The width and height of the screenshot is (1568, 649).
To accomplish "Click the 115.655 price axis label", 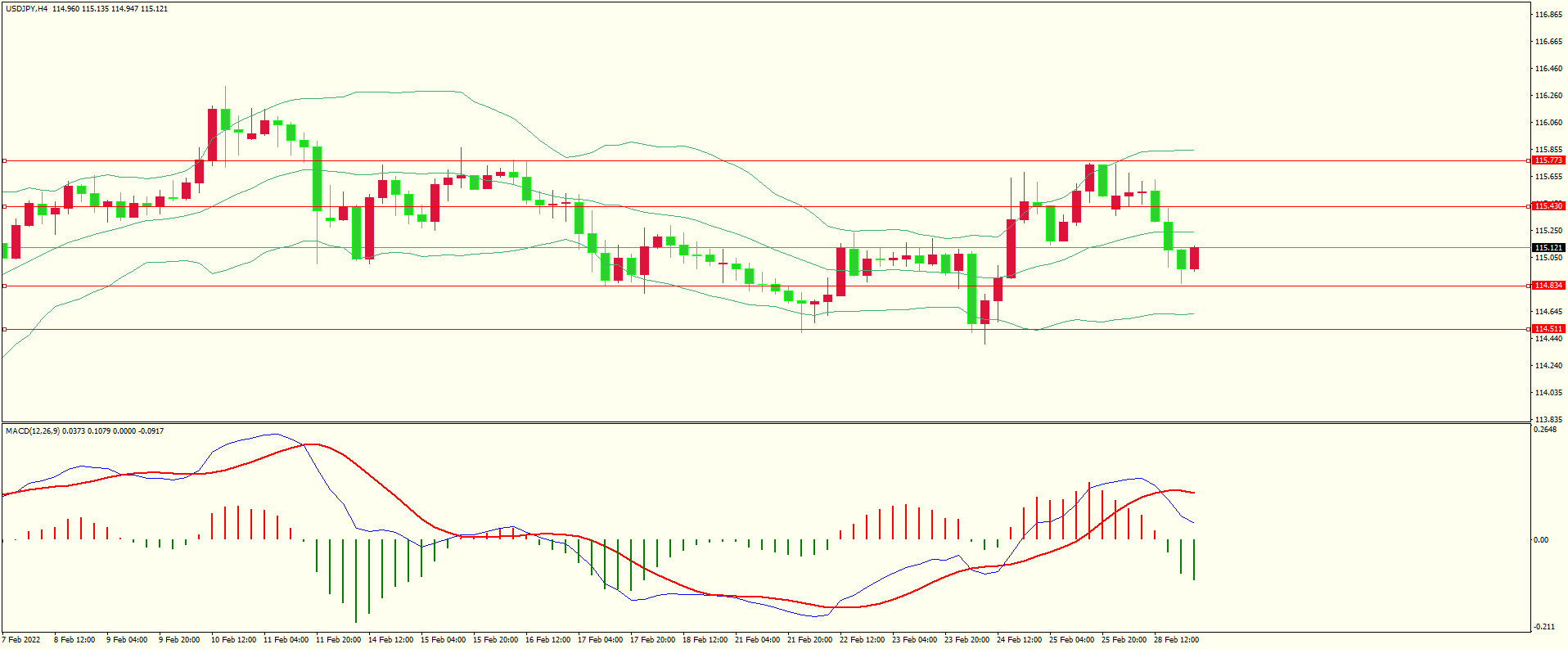I will (x=1548, y=177).
